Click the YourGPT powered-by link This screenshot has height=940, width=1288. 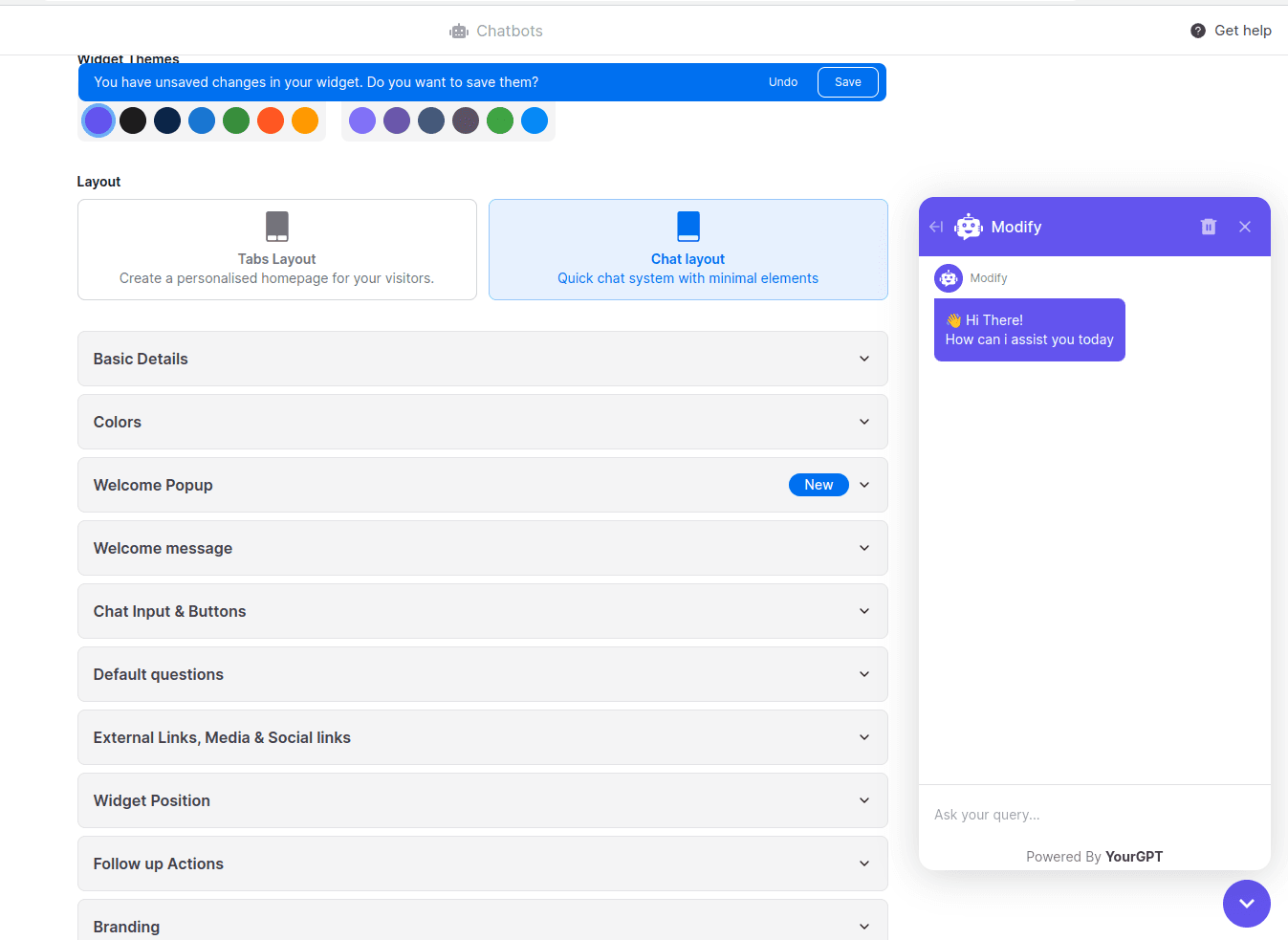[1134, 857]
